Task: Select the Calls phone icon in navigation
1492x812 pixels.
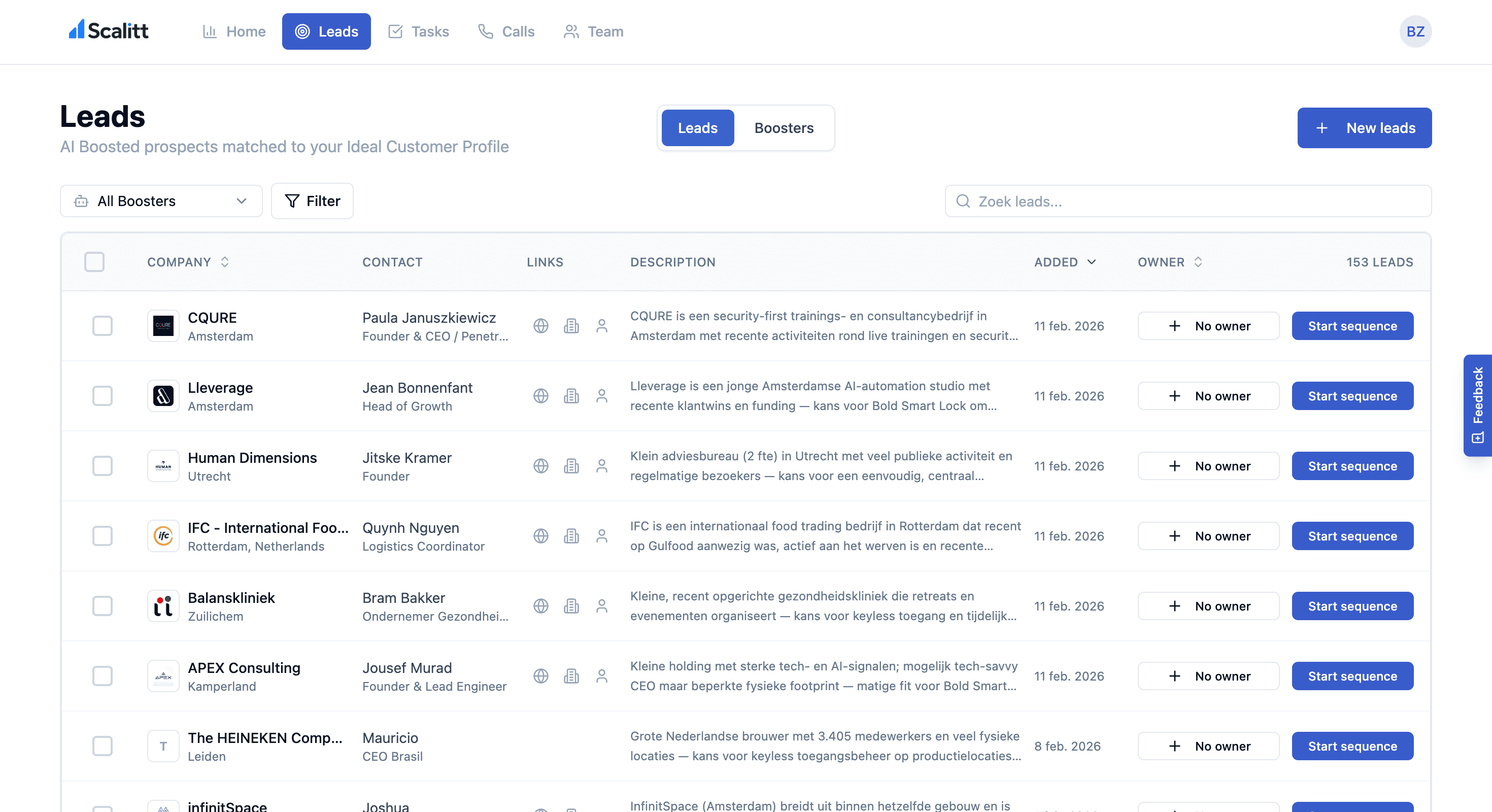Action: click(x=484, y=31)
